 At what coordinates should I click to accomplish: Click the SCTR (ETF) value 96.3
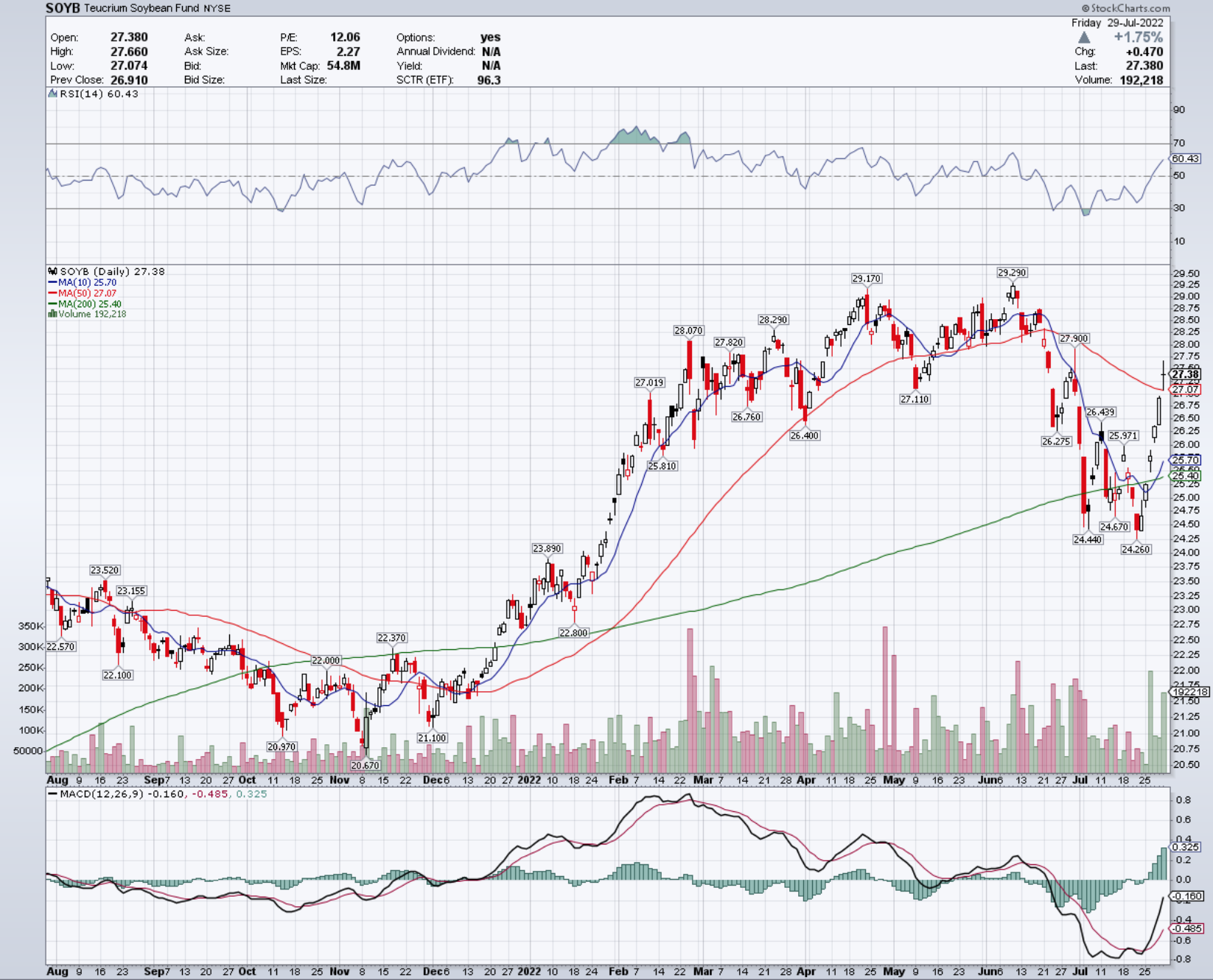(x=489, y=80)
